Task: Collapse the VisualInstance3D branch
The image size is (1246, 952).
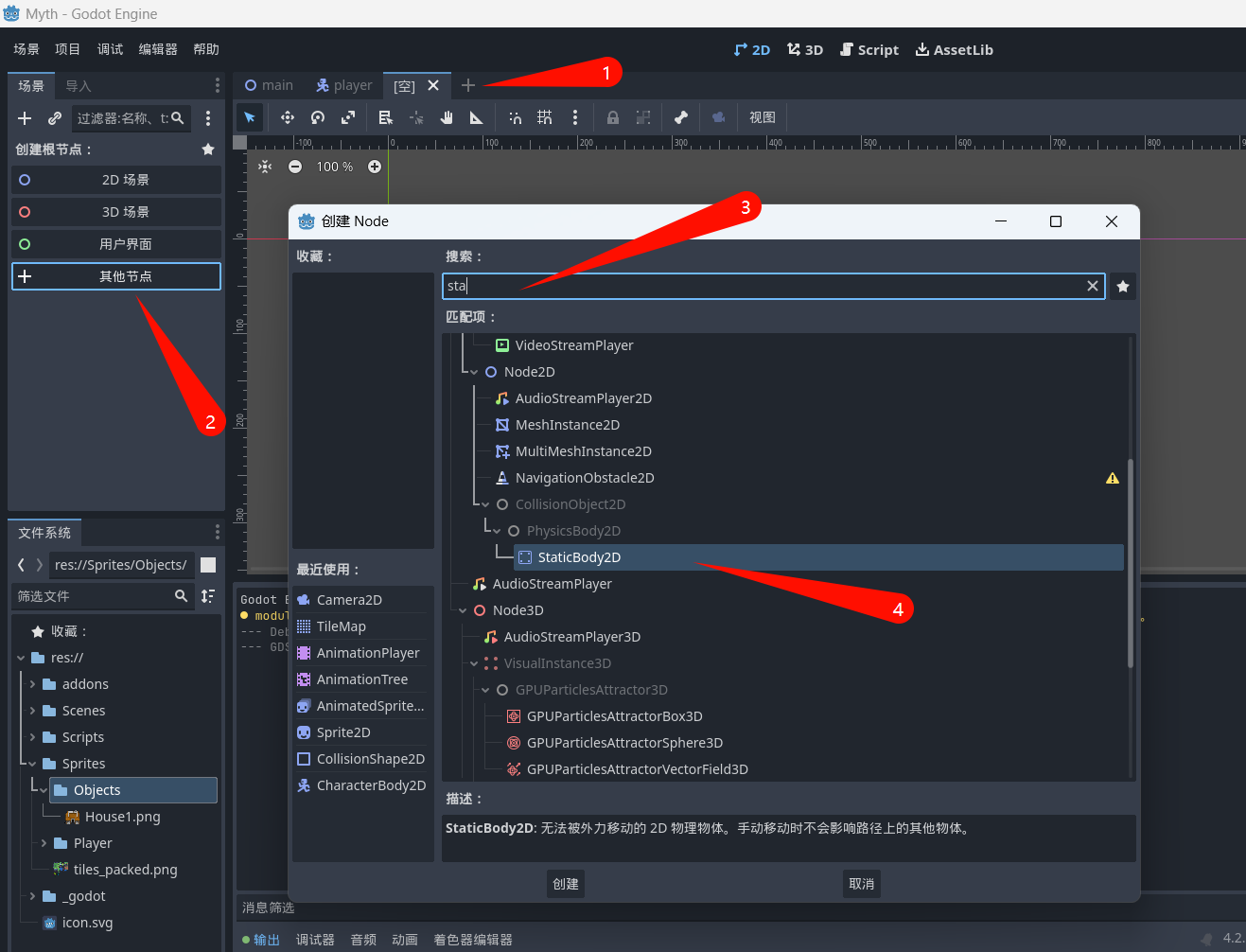Action: point(474,663)
